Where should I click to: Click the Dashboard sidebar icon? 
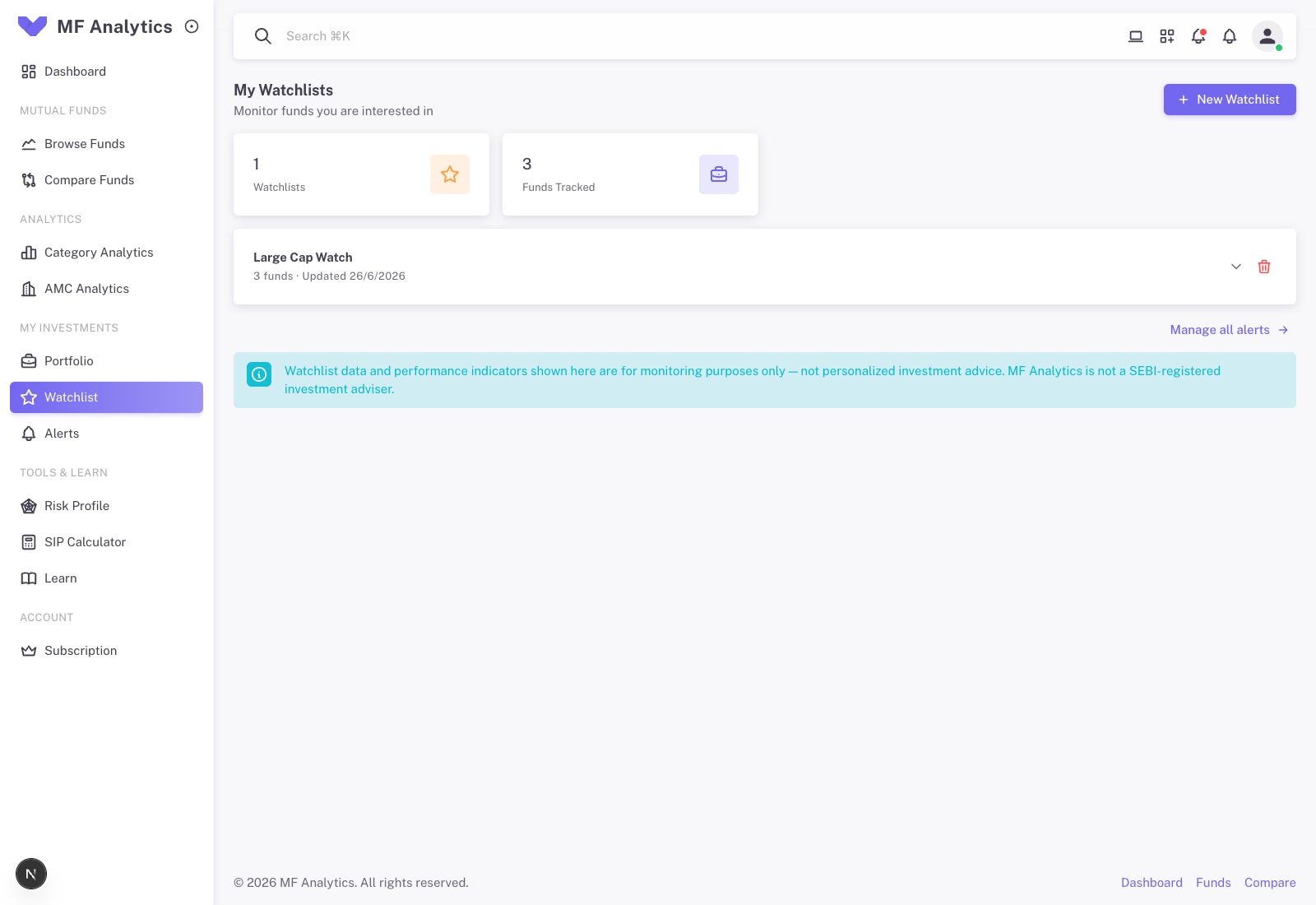[29, 72]
